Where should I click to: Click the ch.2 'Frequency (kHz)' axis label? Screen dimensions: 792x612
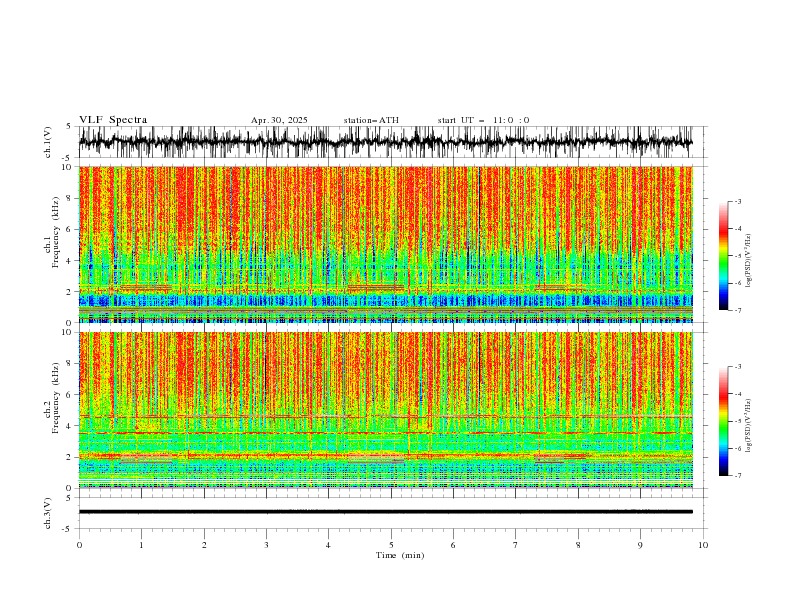56,398
